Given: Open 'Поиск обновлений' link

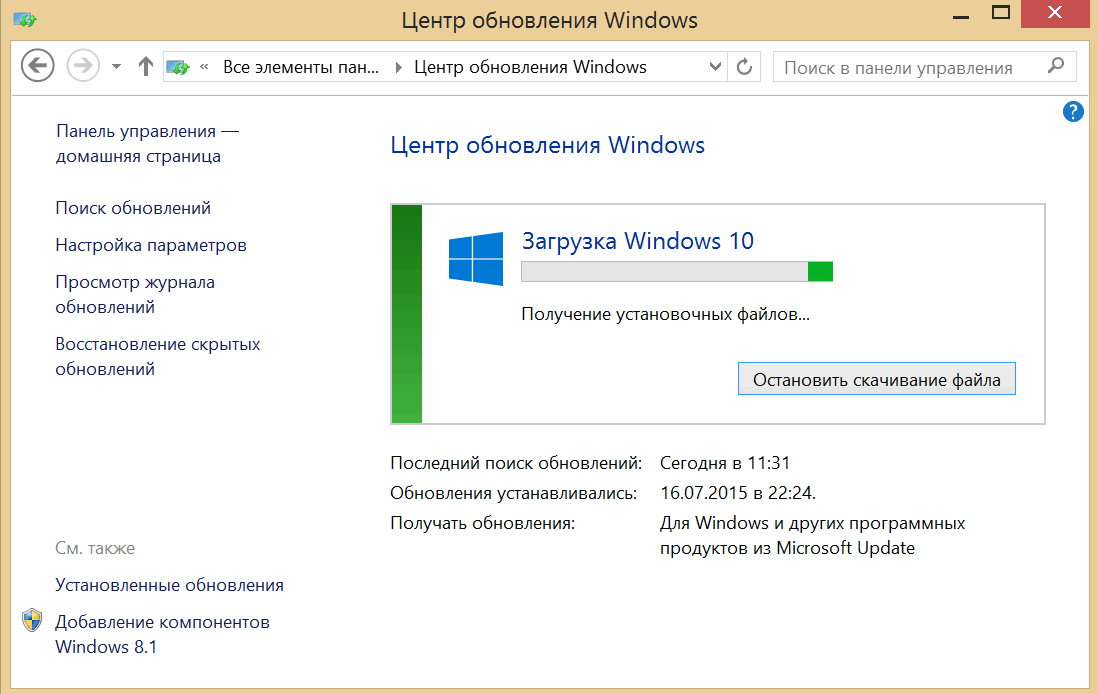Looking at the screenshot, I should click(133, 208).
